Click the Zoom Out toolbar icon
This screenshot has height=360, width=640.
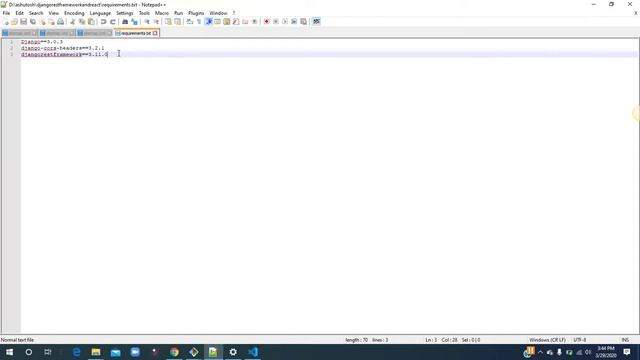(156, 22)
